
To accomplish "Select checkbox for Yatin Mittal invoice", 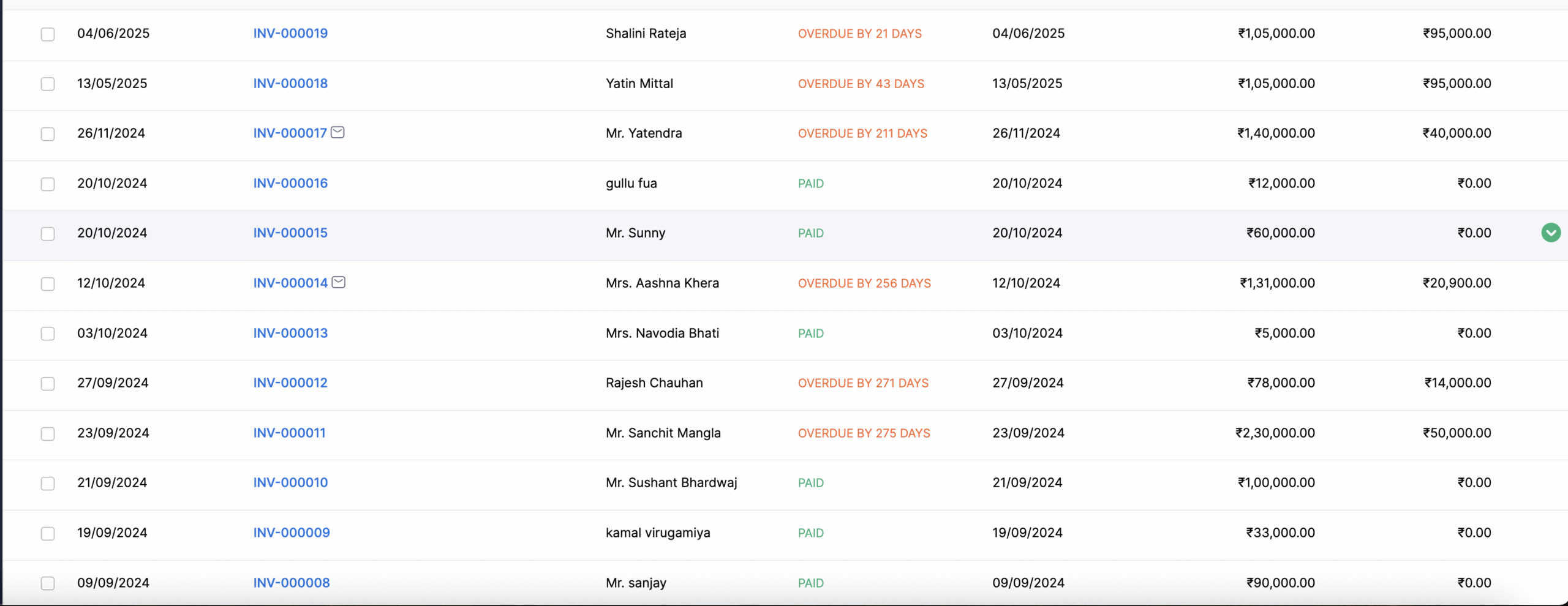I will (48, 84).
